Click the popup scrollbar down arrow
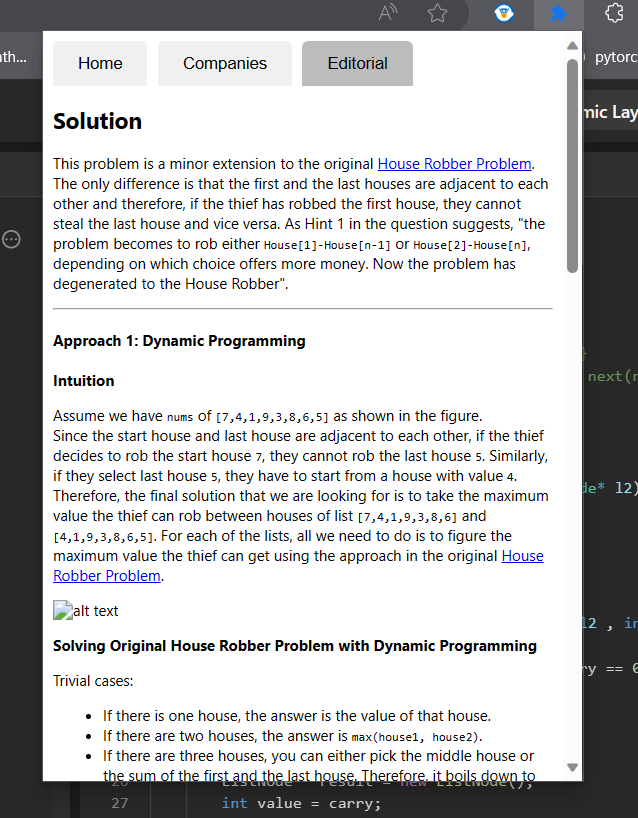The height and width of the screenshot is (818, 638). (572, 767)
